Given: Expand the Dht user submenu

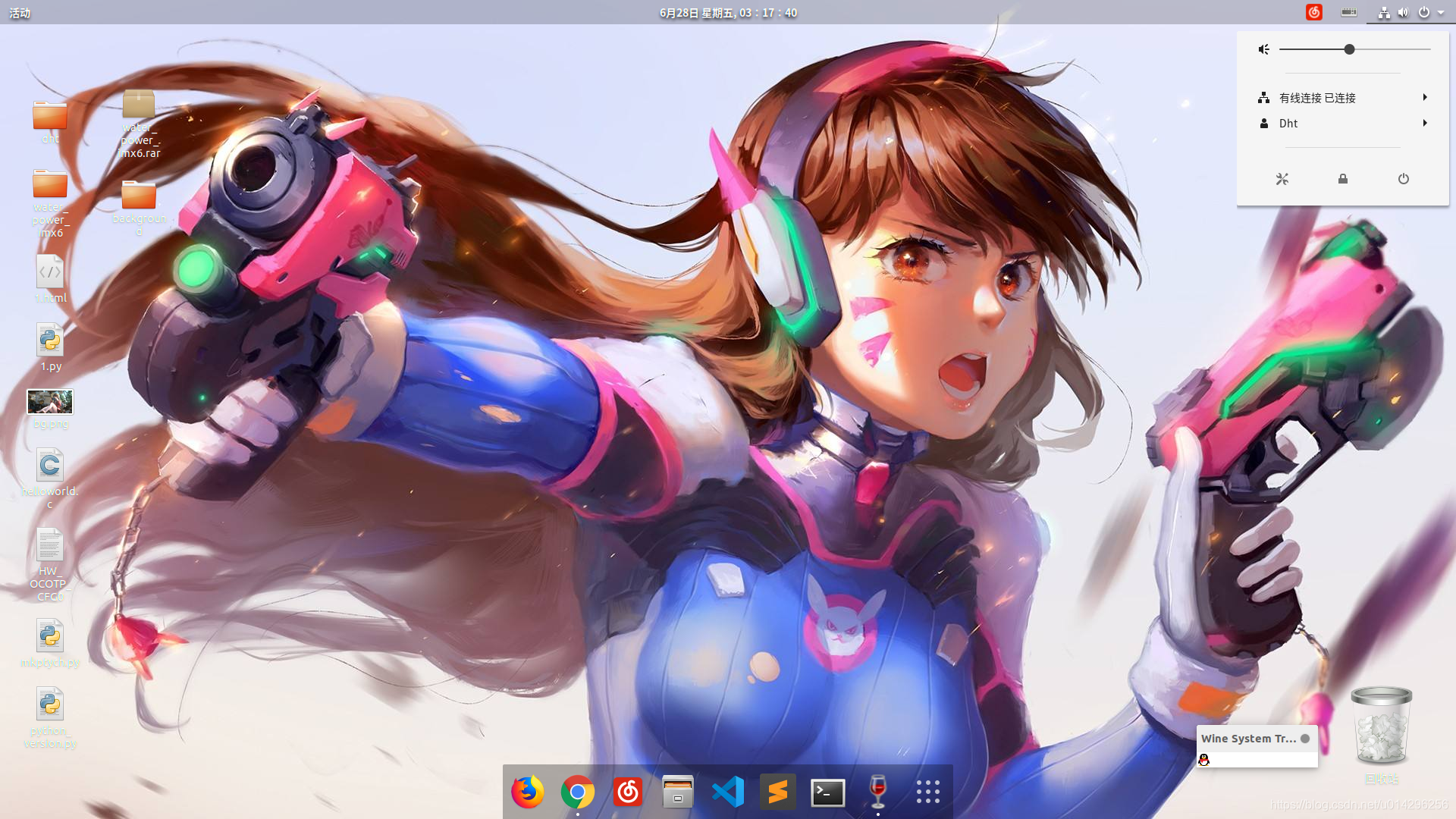Looking at the screenshot, I should [x=1343, y=123].
